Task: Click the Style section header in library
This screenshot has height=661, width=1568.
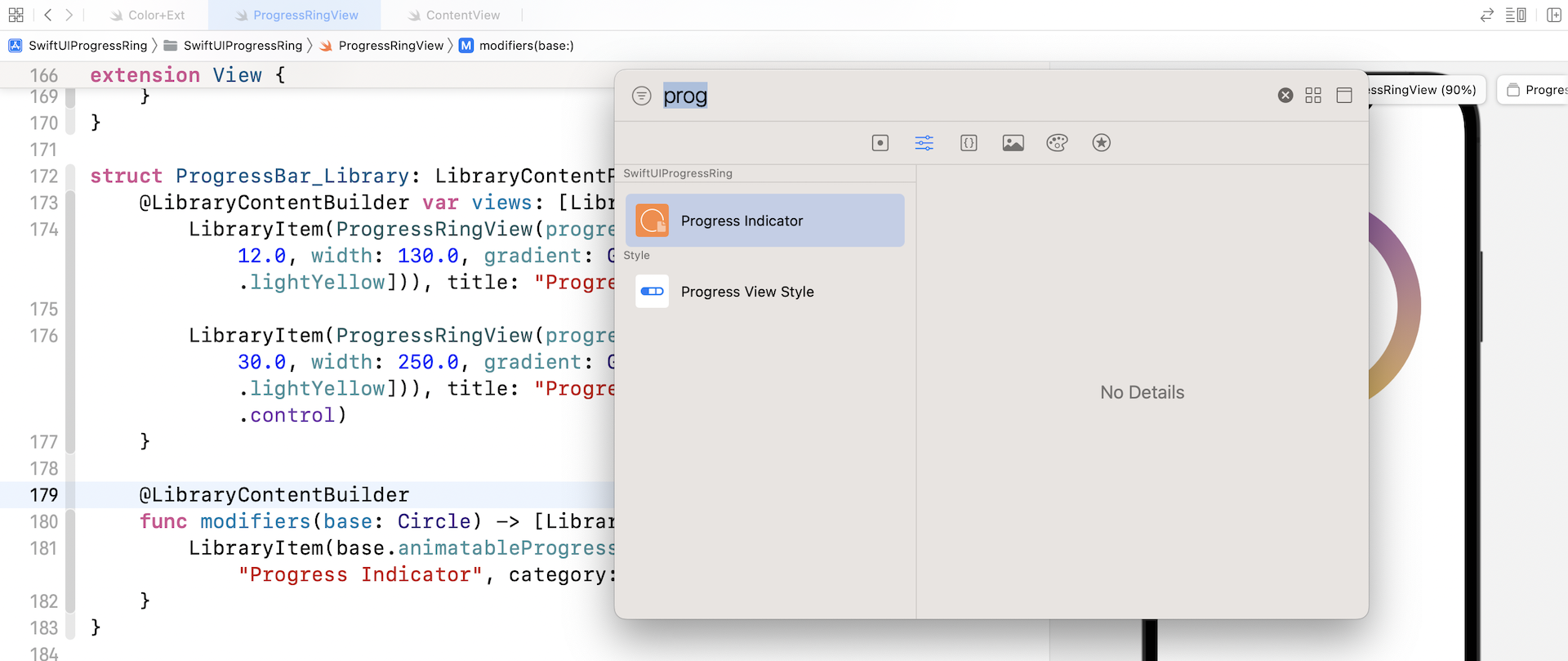Action: pos(637,256)
